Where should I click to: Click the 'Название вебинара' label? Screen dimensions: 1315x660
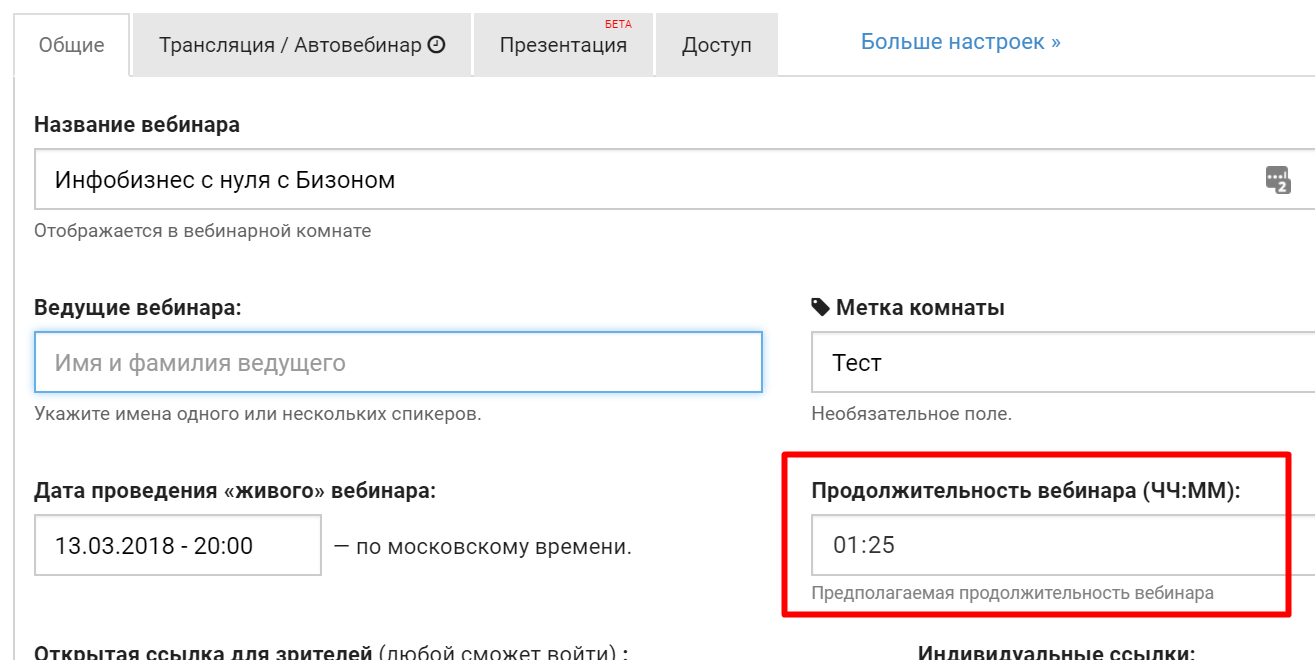point(137,125)
